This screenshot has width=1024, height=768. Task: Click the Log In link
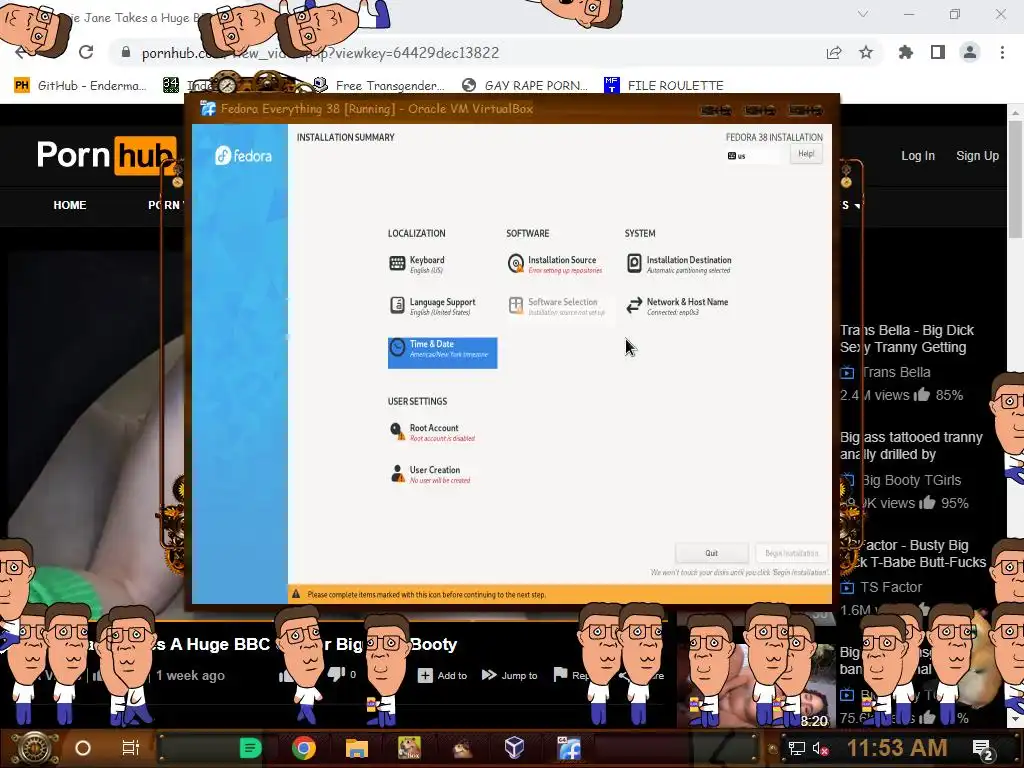[x=918, y=156]
